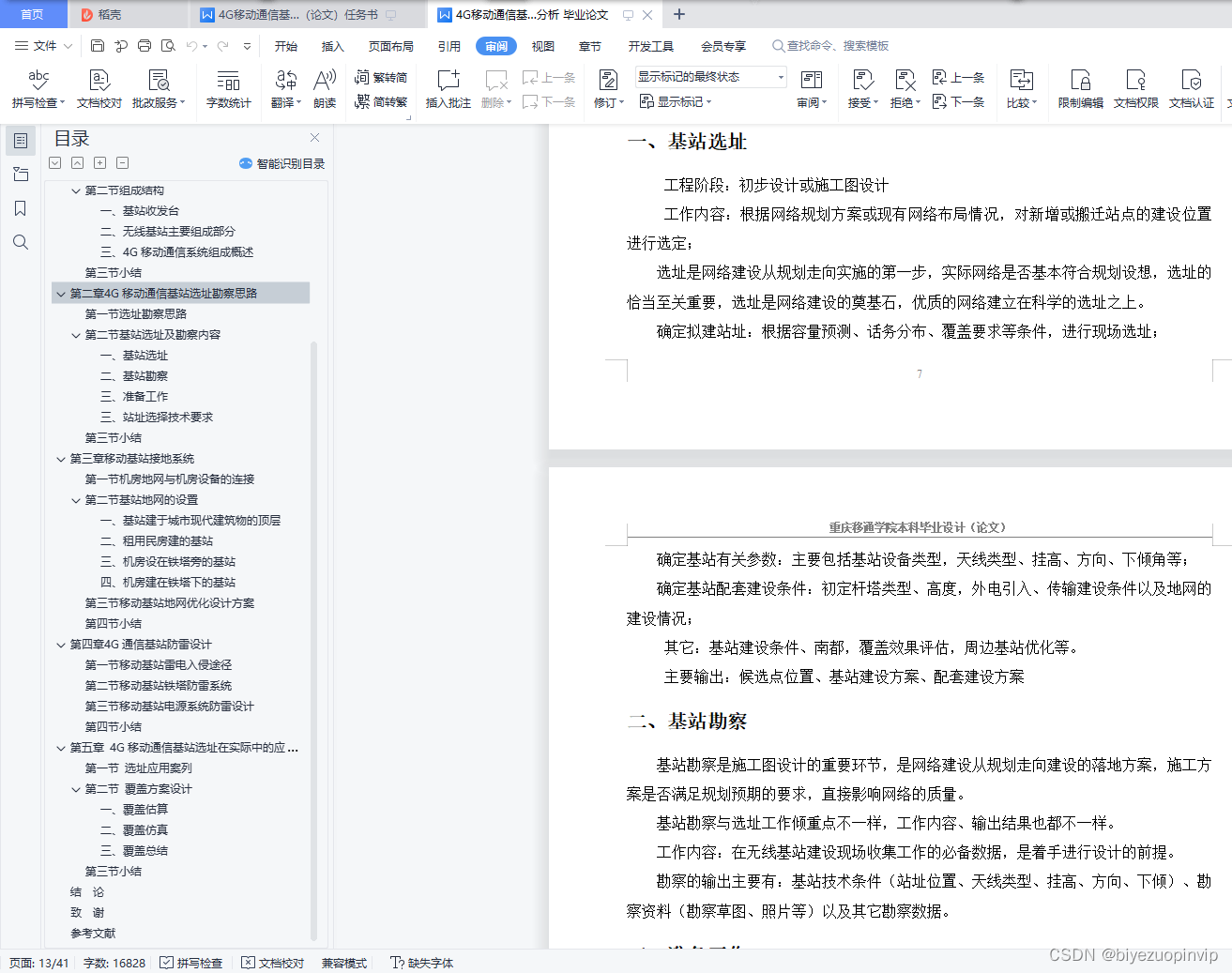Reject the tracked change (拒绝)

905,89
